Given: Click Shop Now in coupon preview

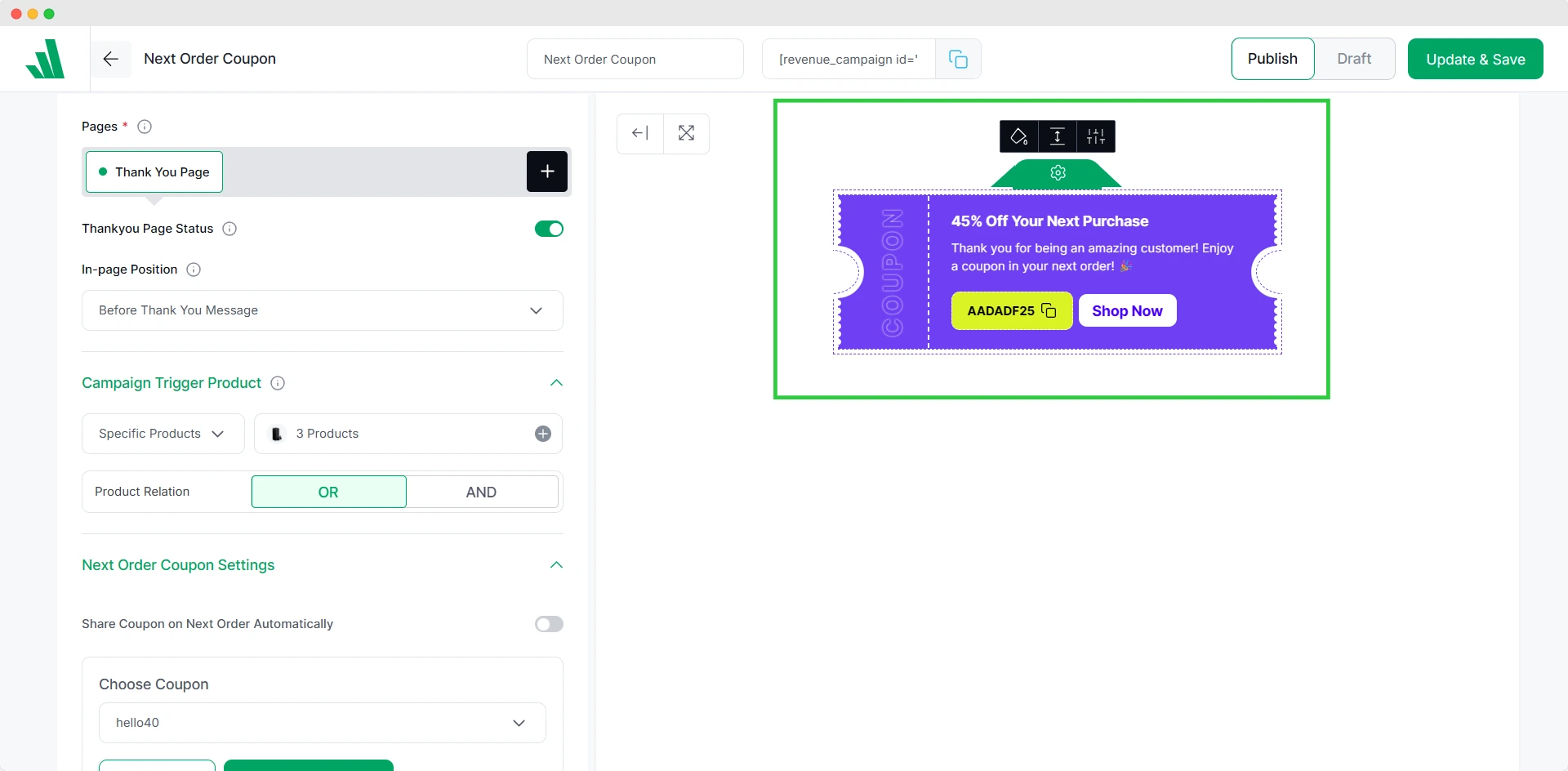Looking at the screenshot, I should coord(1127,310).
